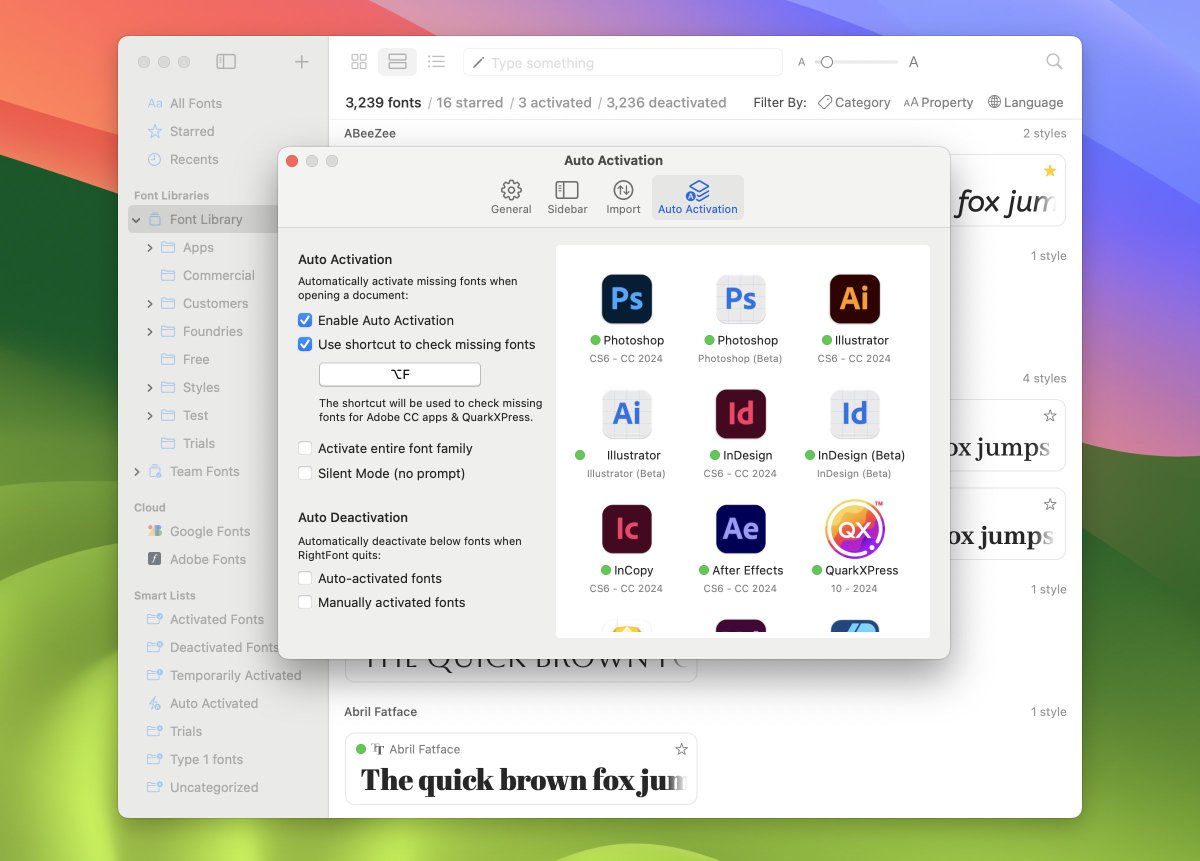Viewport: 1200px width, 861px height.
Task: Open the General preferences tab
Action: tap(511, 197)
